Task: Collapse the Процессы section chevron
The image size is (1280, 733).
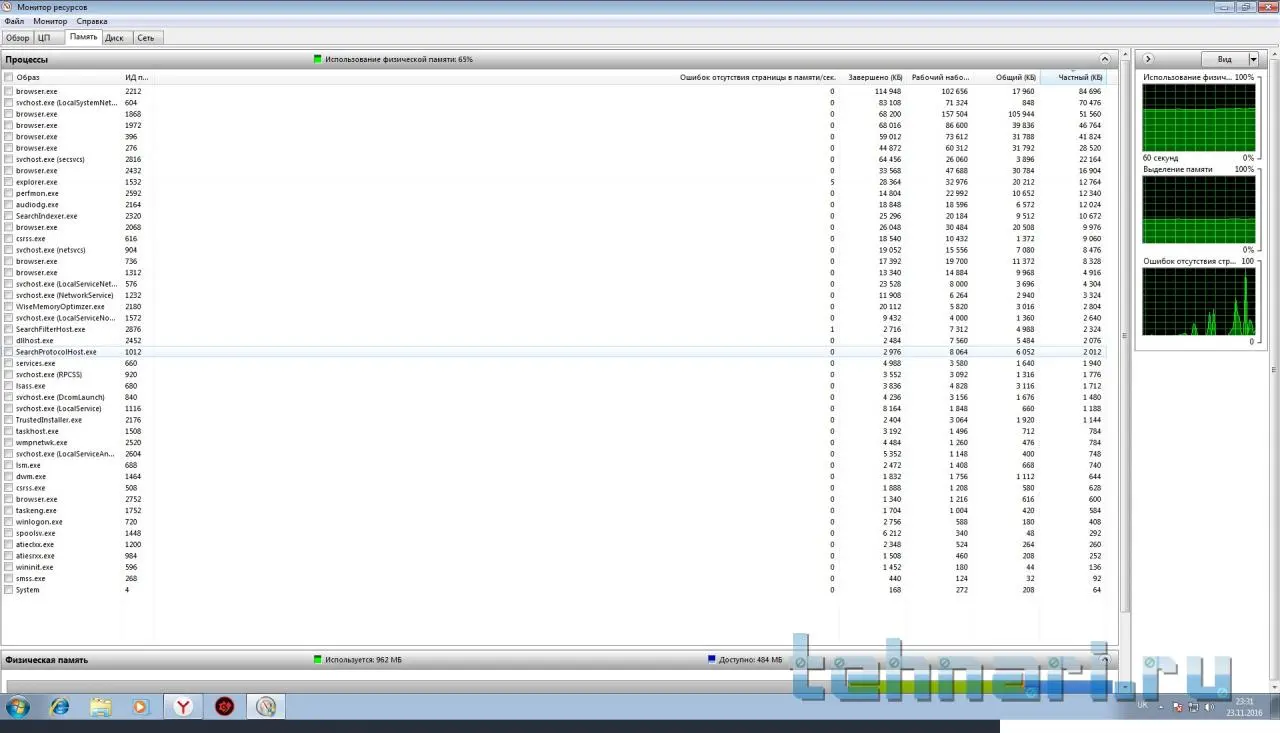Action: [1105, 59]
